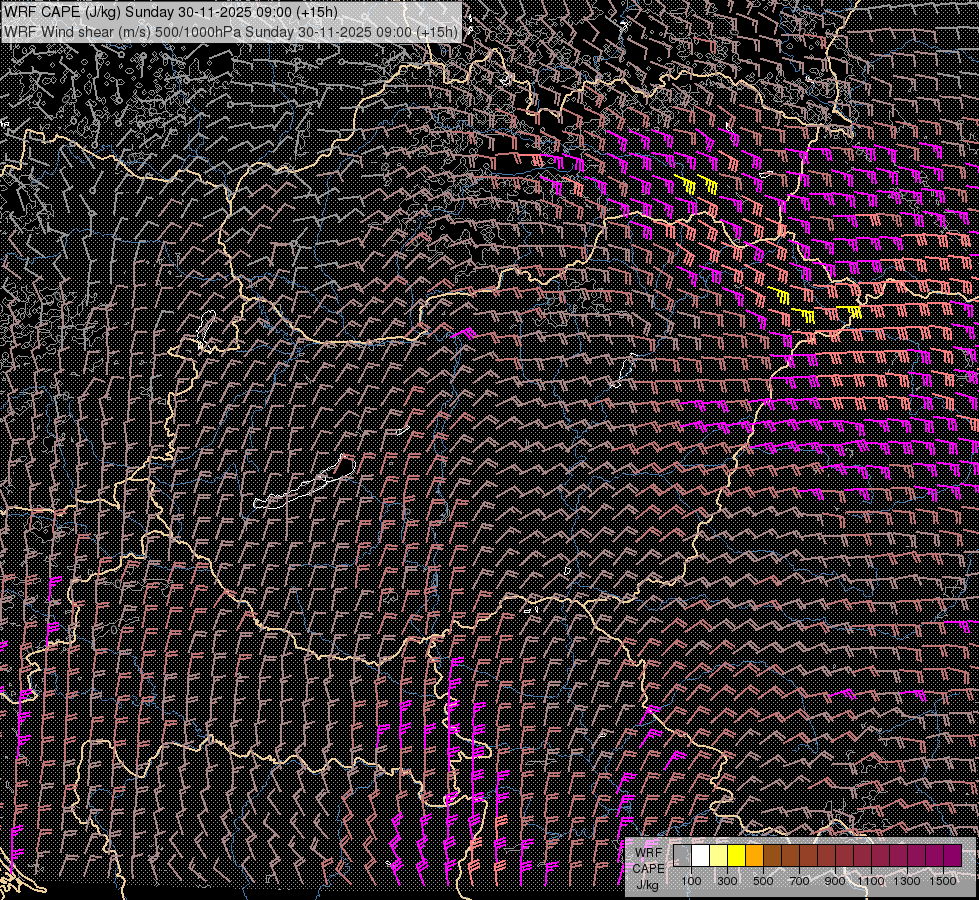Click the 500 value on the legend scale

click(763, 881)
